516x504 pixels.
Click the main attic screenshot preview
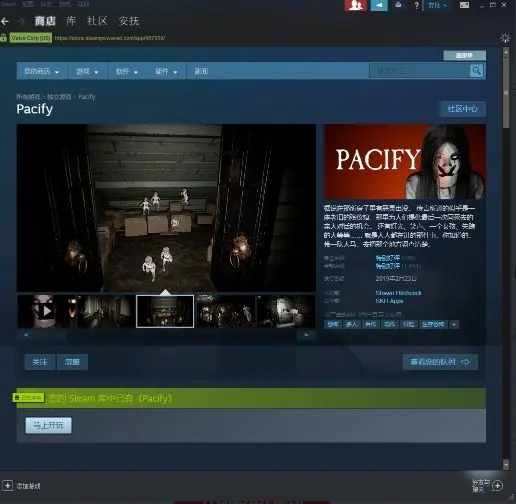click(x=166, y=208)
